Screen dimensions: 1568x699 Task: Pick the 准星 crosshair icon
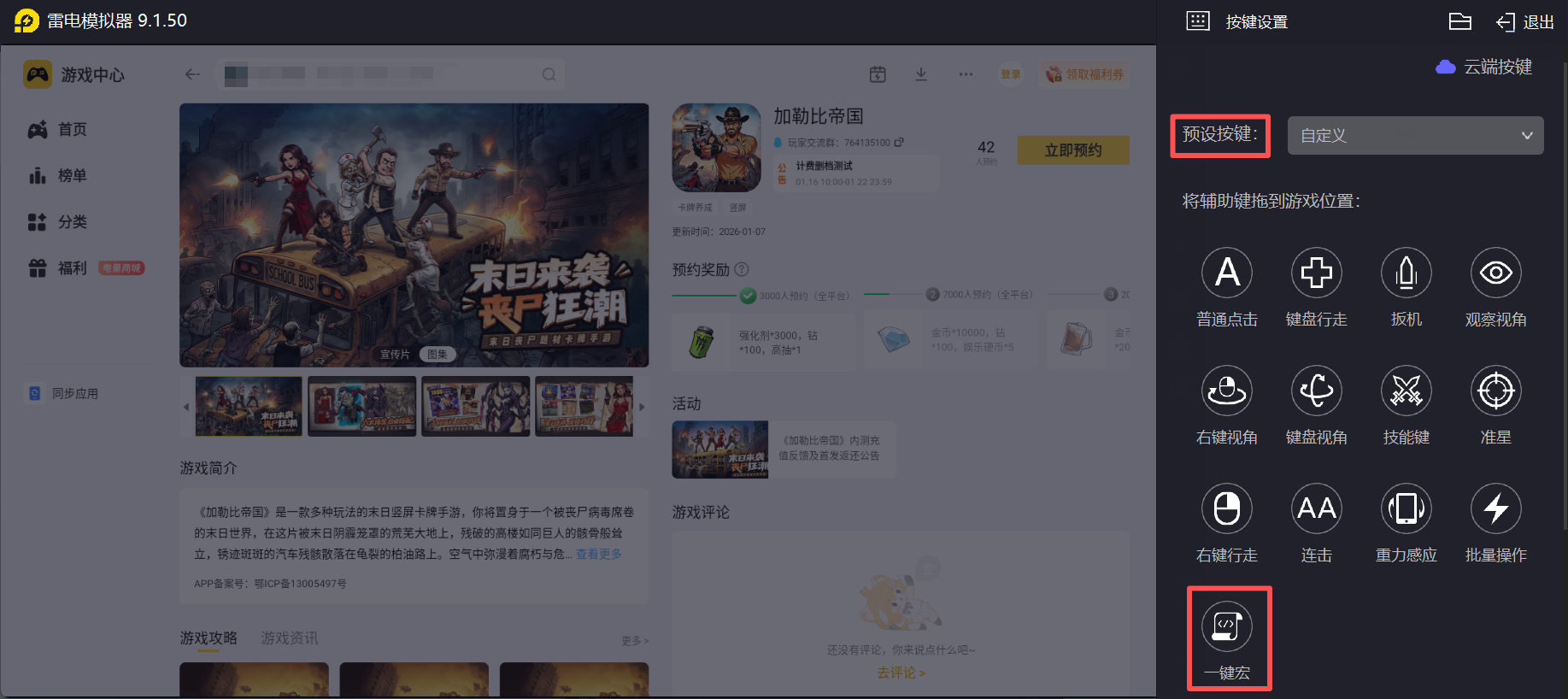click(x=1495, y=391)
